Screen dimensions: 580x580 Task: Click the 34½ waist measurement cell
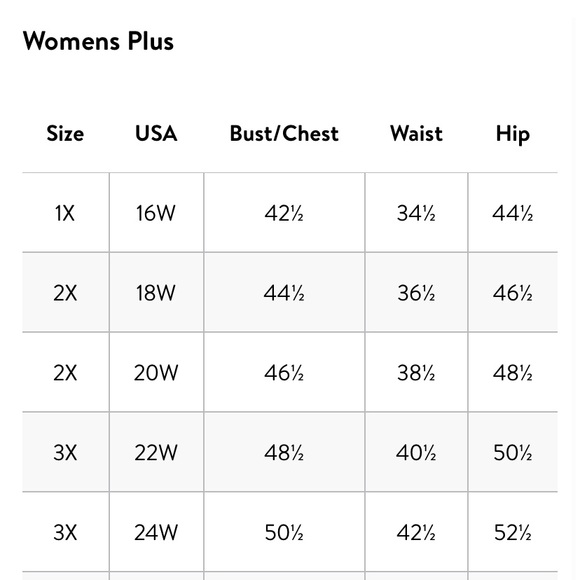click(416, 213)
